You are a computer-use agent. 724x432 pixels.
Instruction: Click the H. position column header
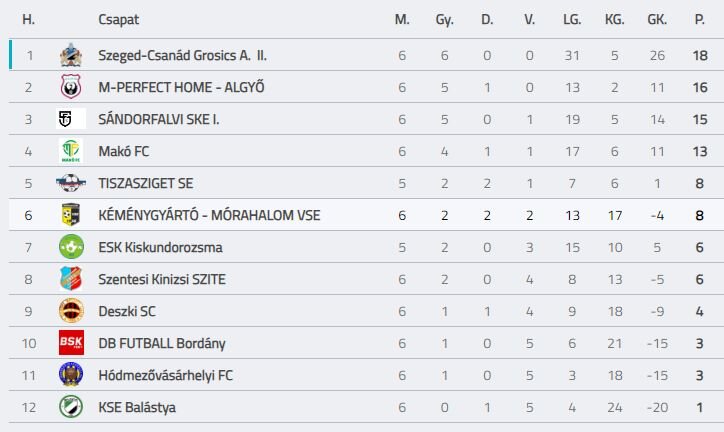[x=29, y=19]
